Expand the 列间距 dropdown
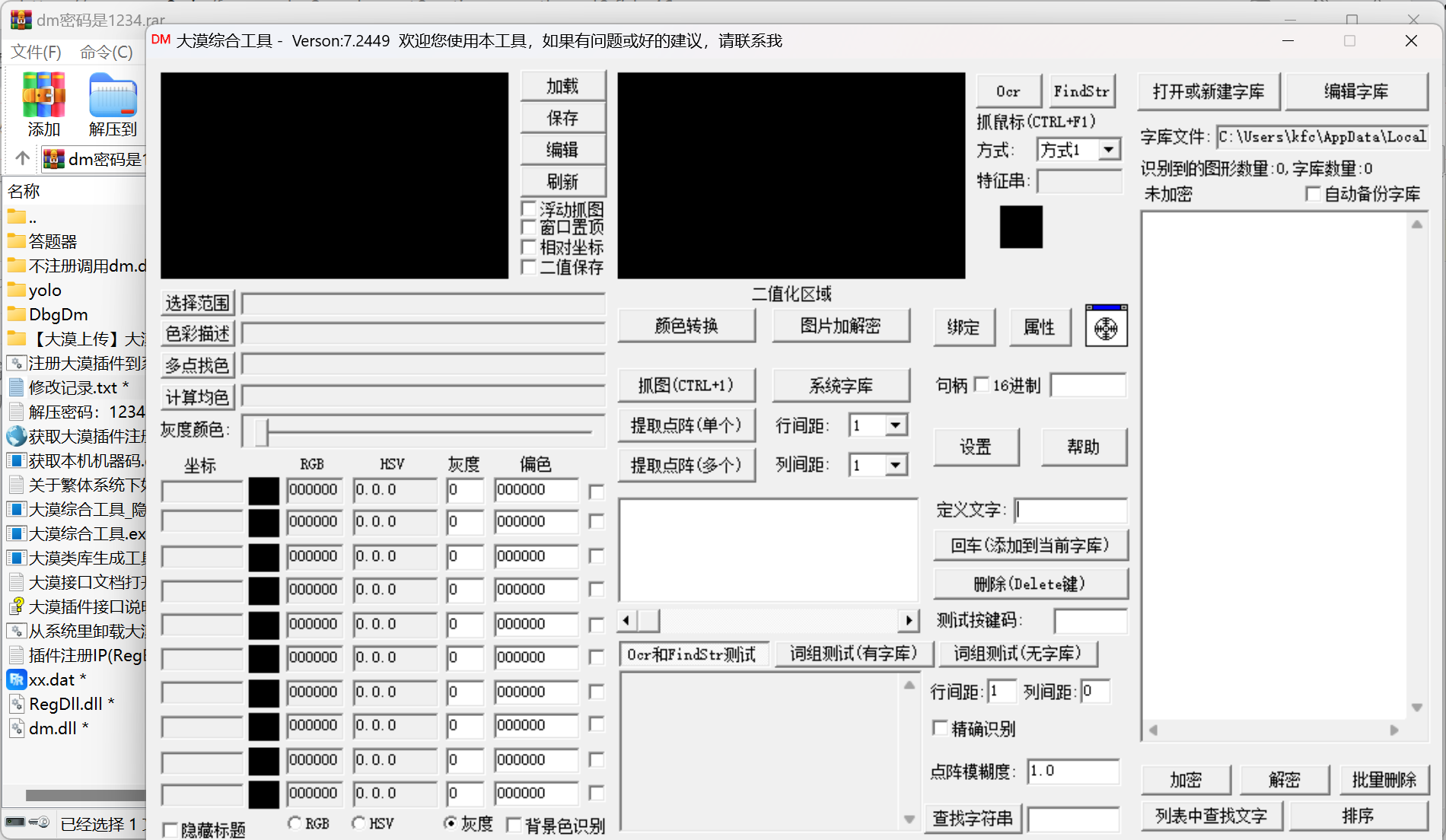This screenshot has height=840, width=1446. coord(897,464)
